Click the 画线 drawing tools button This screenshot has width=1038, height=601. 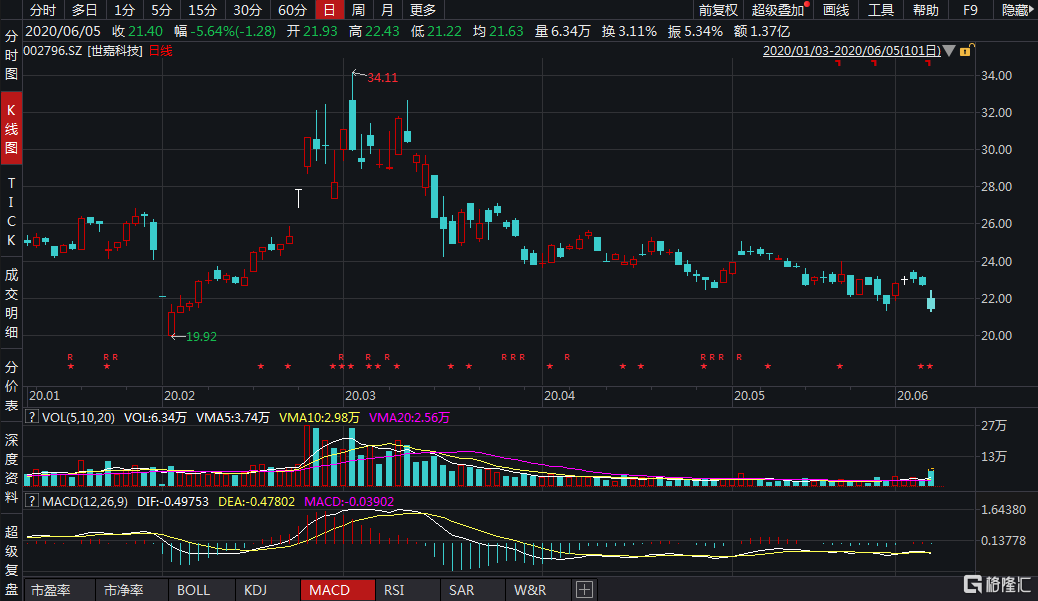[835, 10]
